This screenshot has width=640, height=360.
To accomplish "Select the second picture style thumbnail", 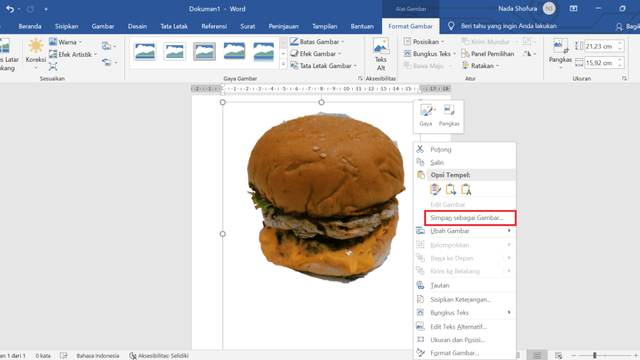I will click(175, 51).
